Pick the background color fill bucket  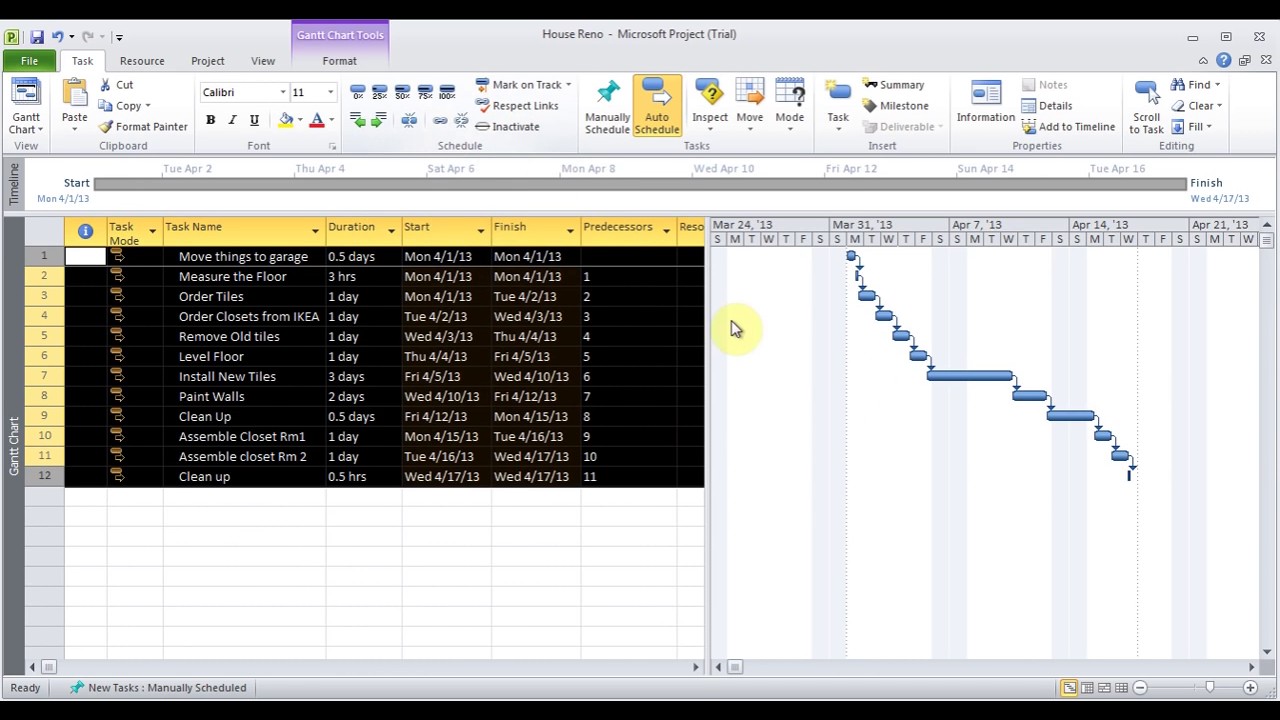(286, 120)
